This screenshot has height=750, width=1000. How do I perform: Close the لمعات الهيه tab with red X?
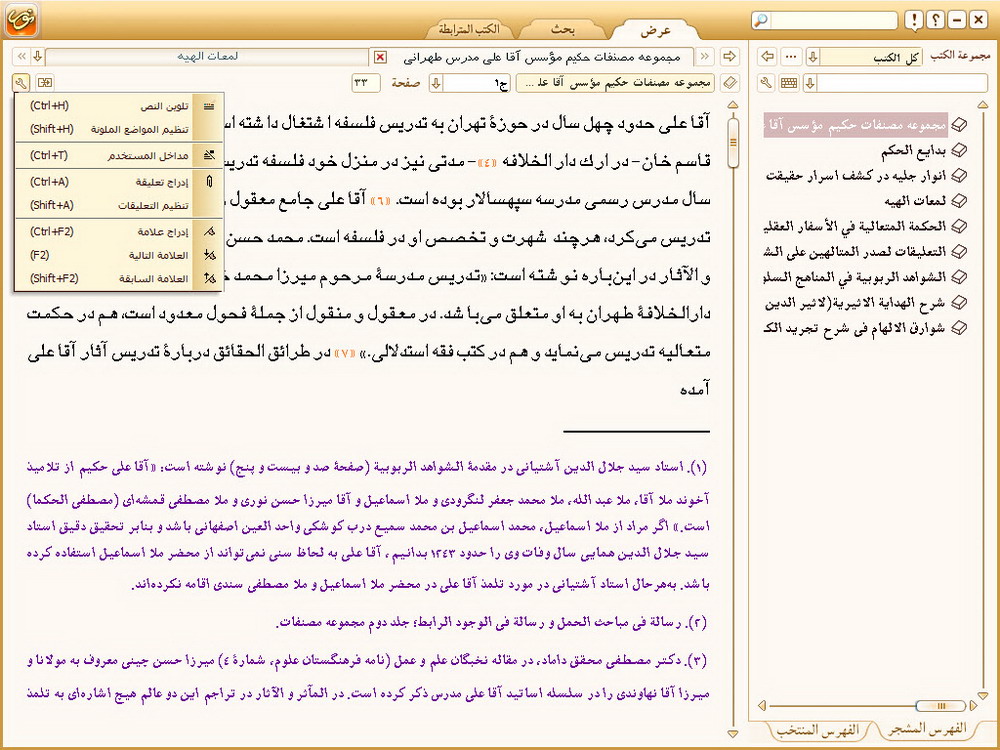click(379, 57)
